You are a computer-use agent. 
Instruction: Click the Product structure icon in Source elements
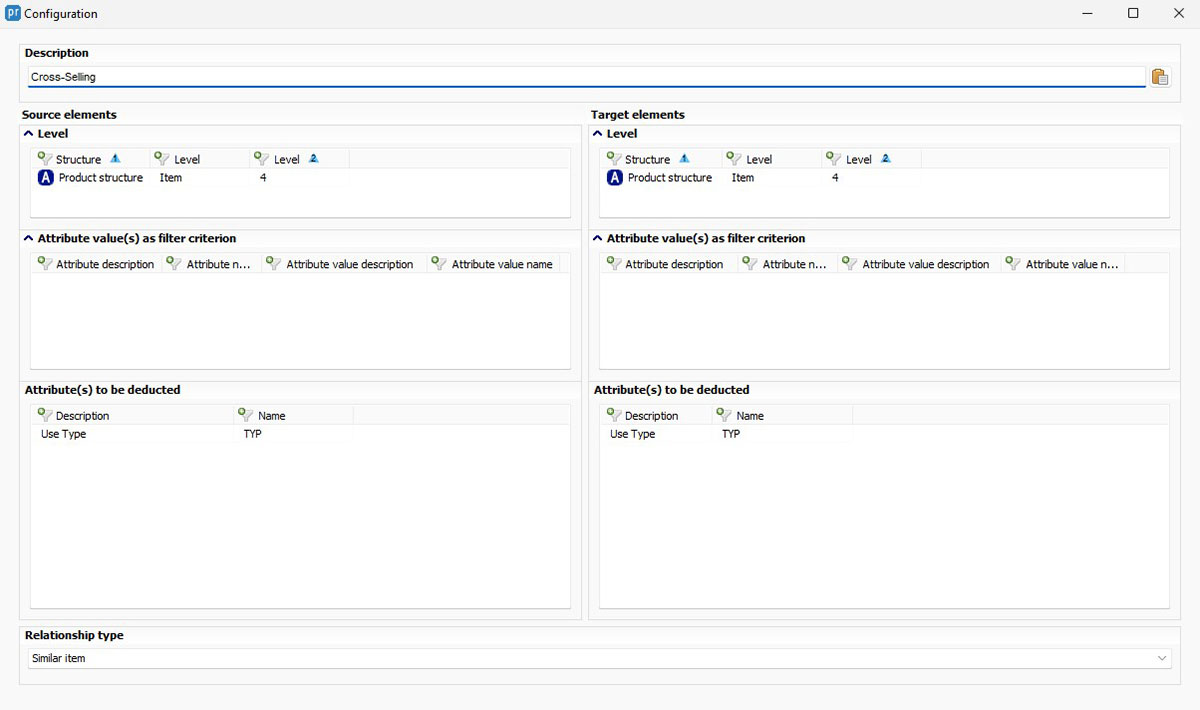(45, 178)
